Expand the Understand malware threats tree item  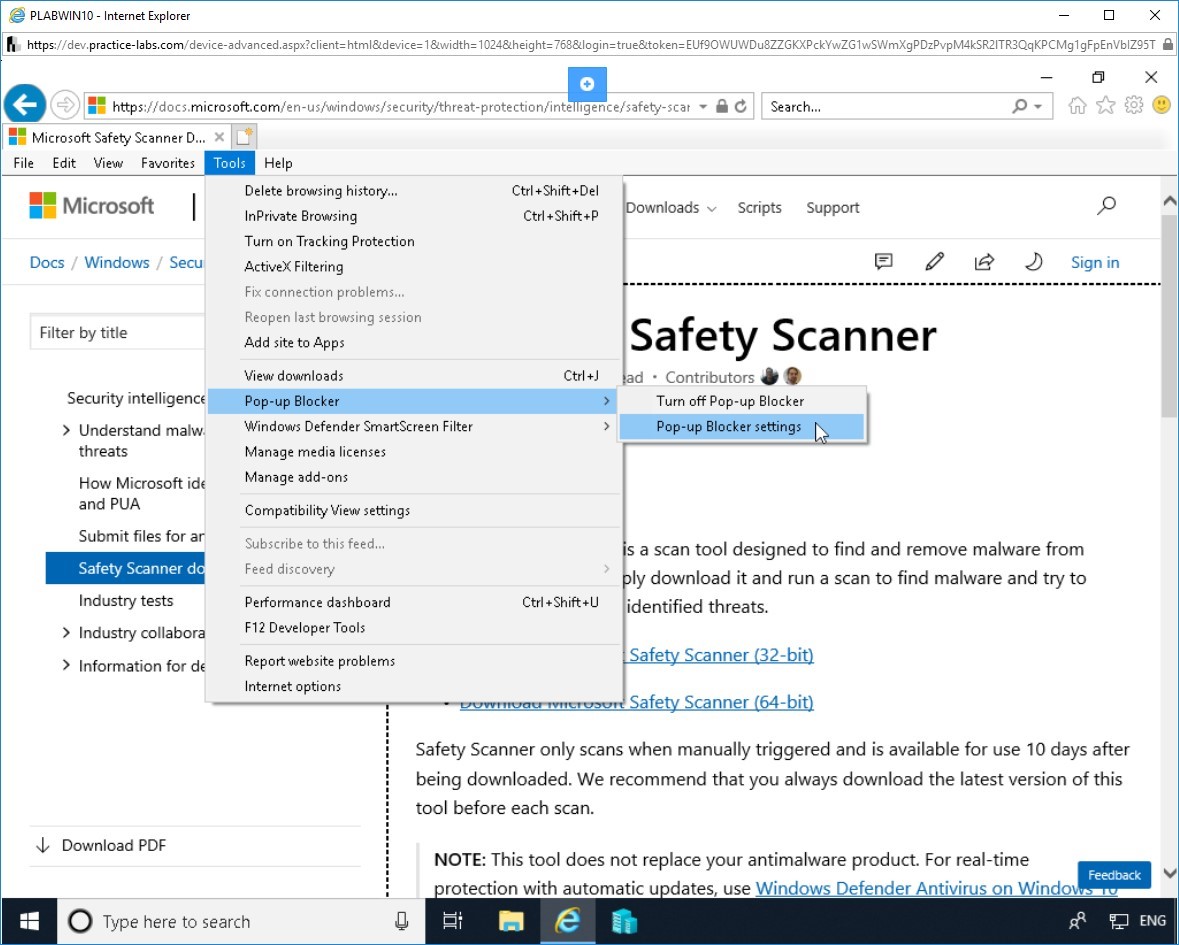(66, 430)
